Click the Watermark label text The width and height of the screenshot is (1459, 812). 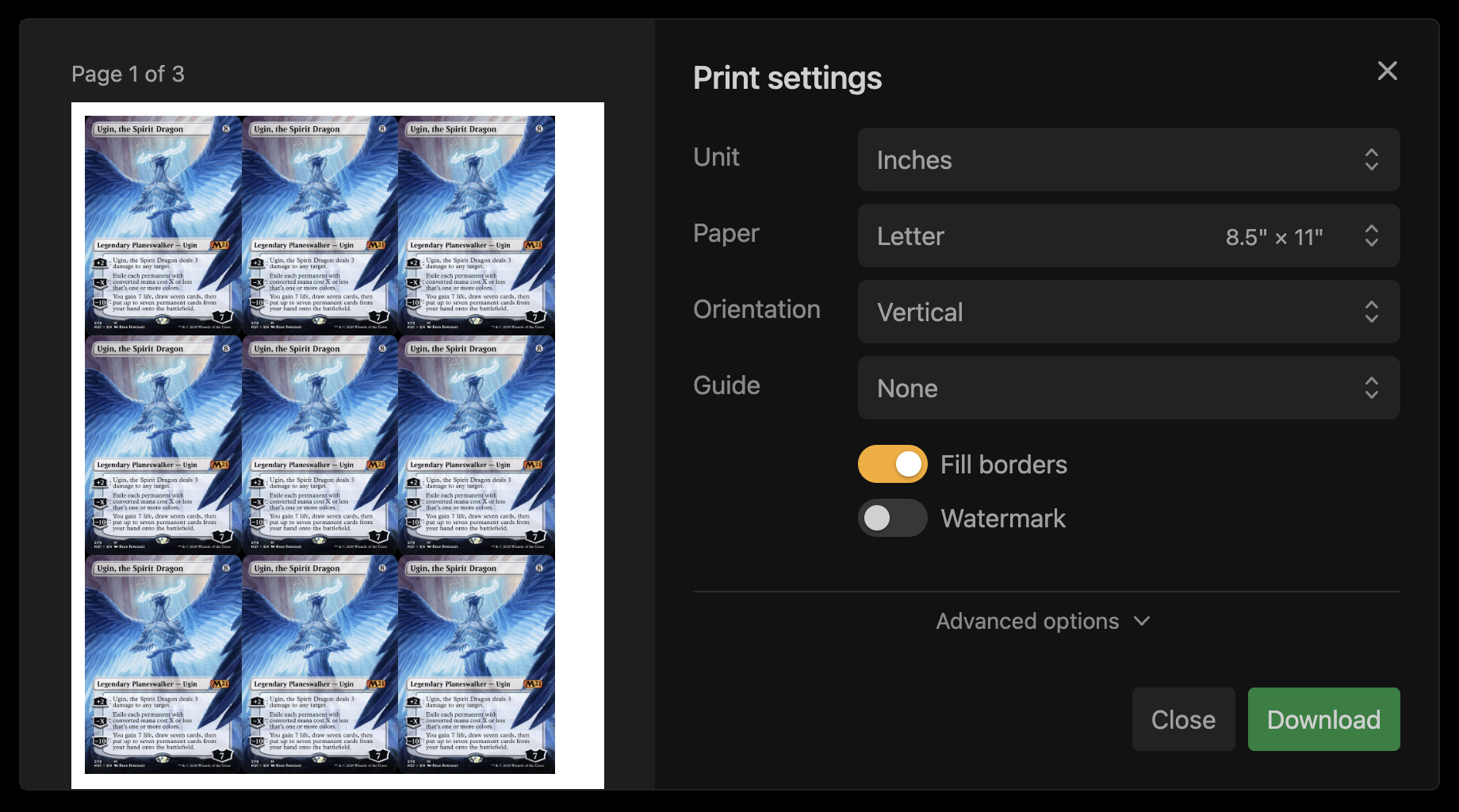1003,519
